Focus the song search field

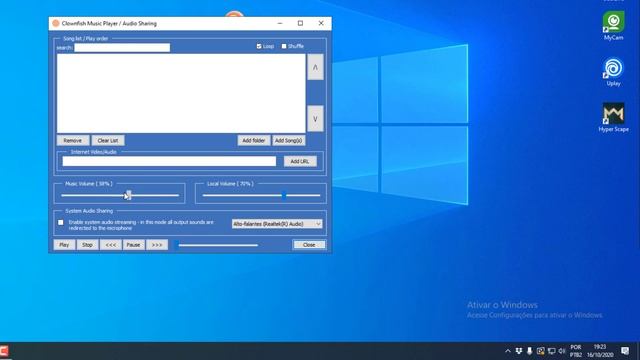pos(122,48)
